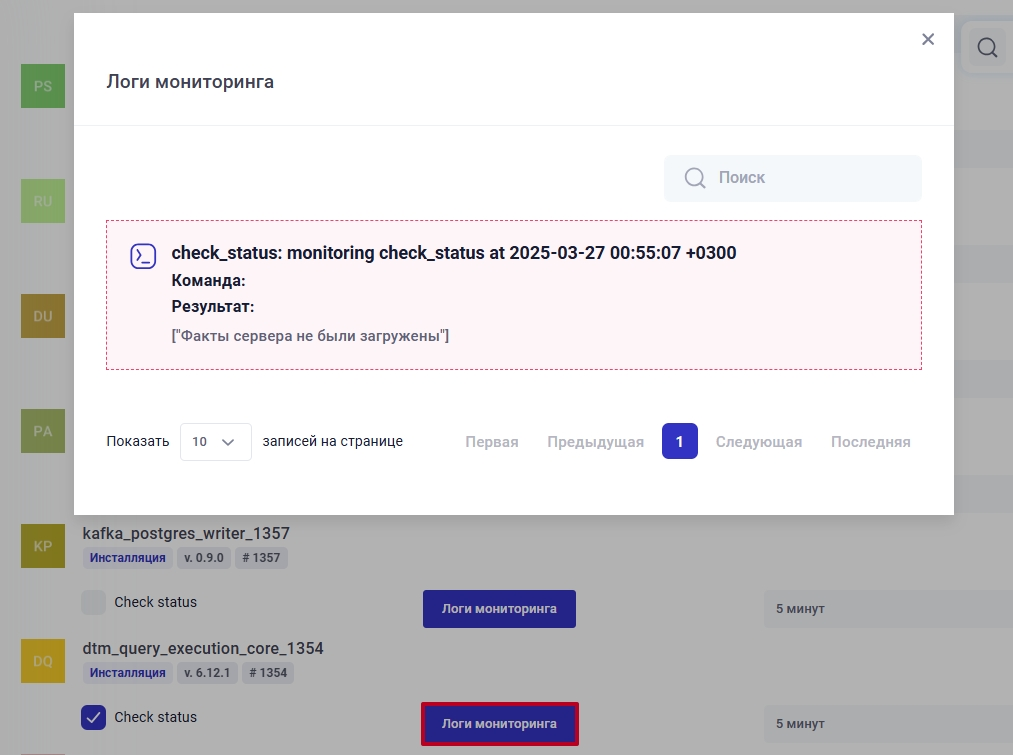Click the search icon inside the Поиск field

(694, 177)
